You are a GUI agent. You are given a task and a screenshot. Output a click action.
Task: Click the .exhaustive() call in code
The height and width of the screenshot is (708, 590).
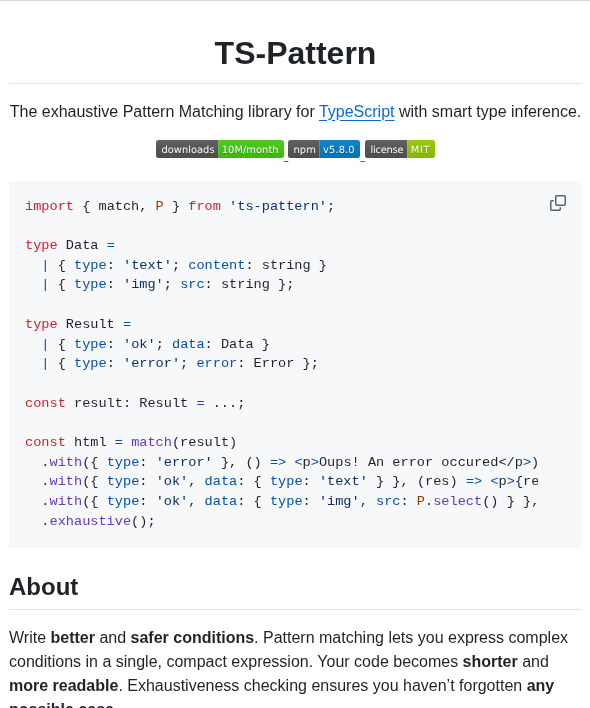click(98, 521)
